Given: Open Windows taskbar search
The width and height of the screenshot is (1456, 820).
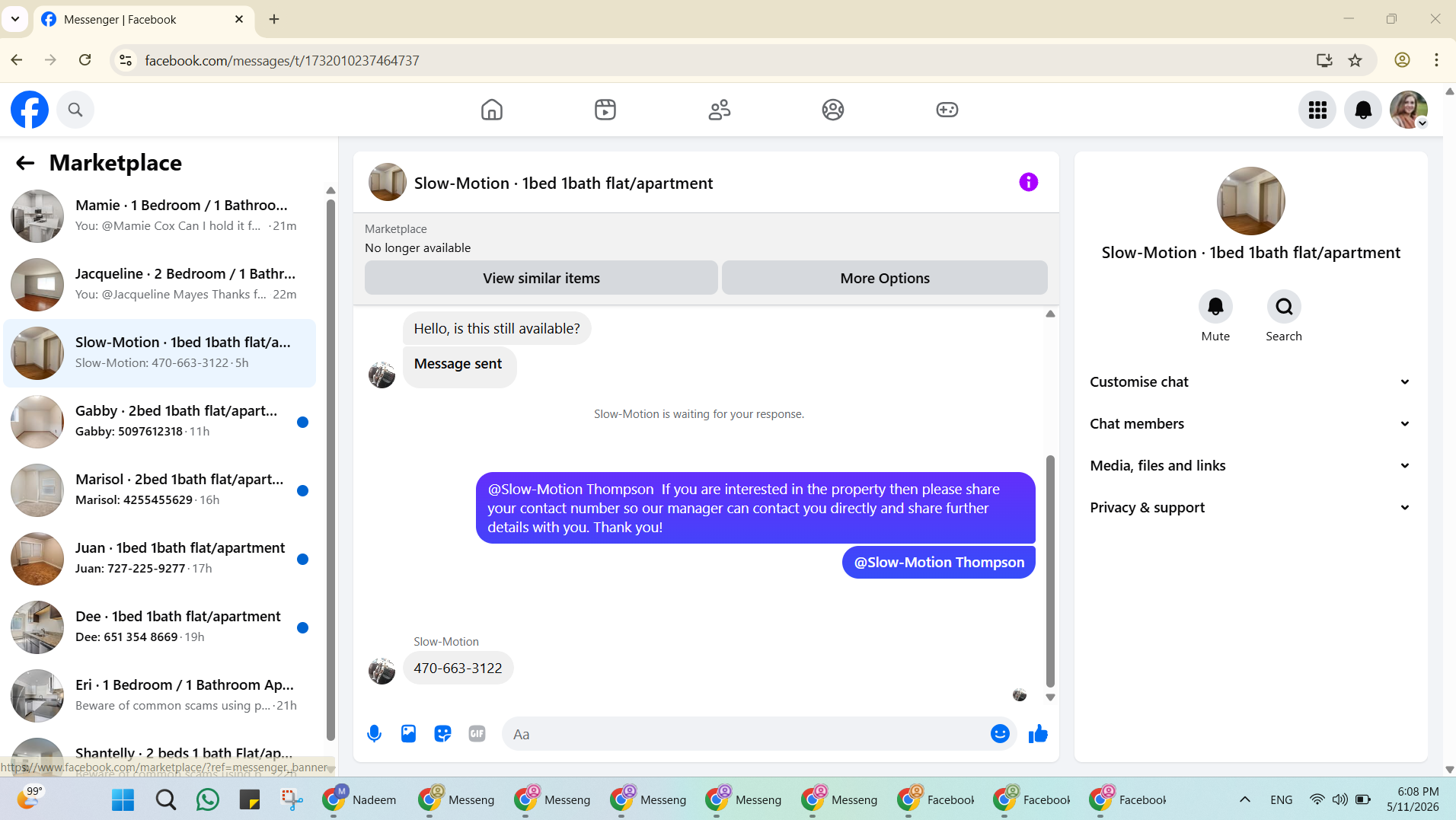Looking at the screenshot, I should tap(165, 799).
